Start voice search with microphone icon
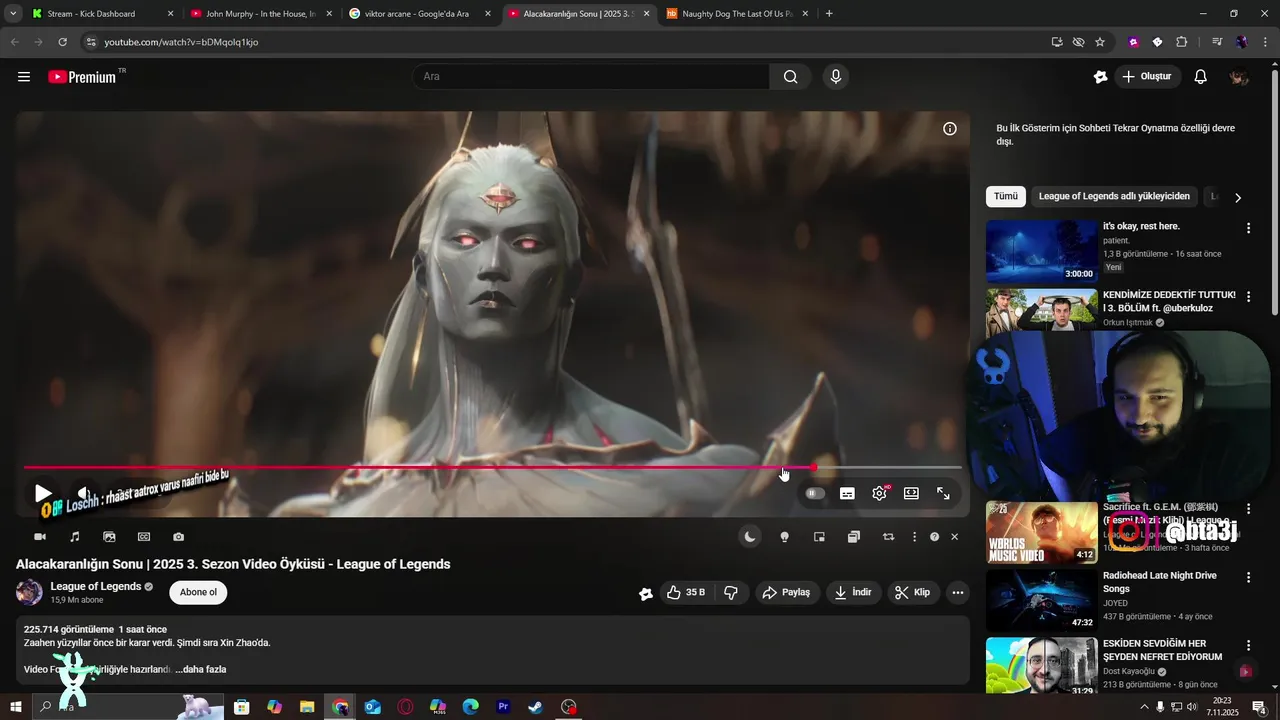The height and width of the screenshot is (720, 1280). [x=836, y=77]
